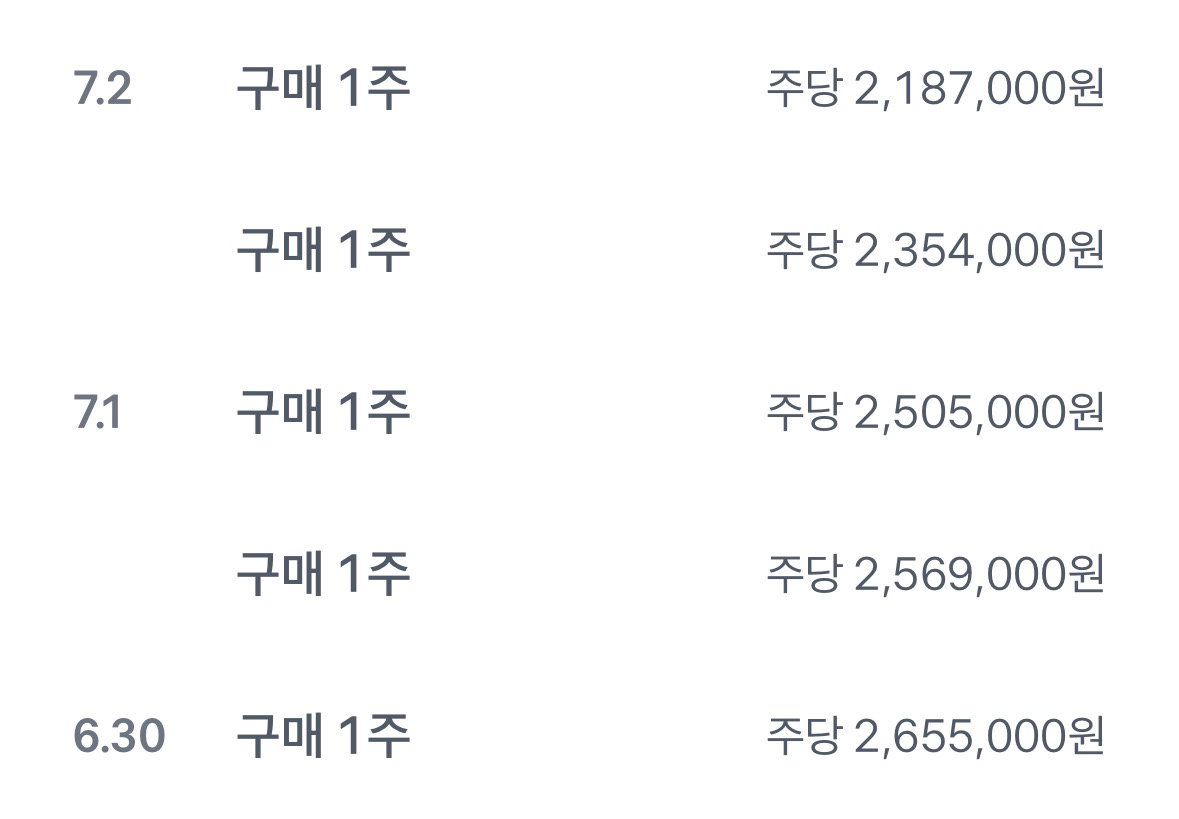The image size is (1179, 819).
Task: Open 구매 1주 entry in 2,354,000원 row
Action: tap(323, 250)
